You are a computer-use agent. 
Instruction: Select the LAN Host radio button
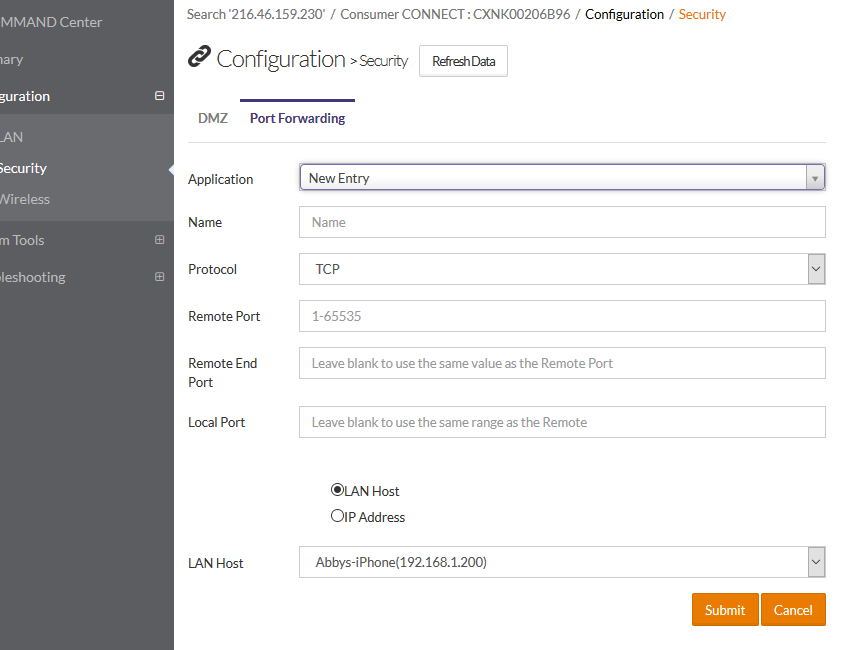coord(337,490)
